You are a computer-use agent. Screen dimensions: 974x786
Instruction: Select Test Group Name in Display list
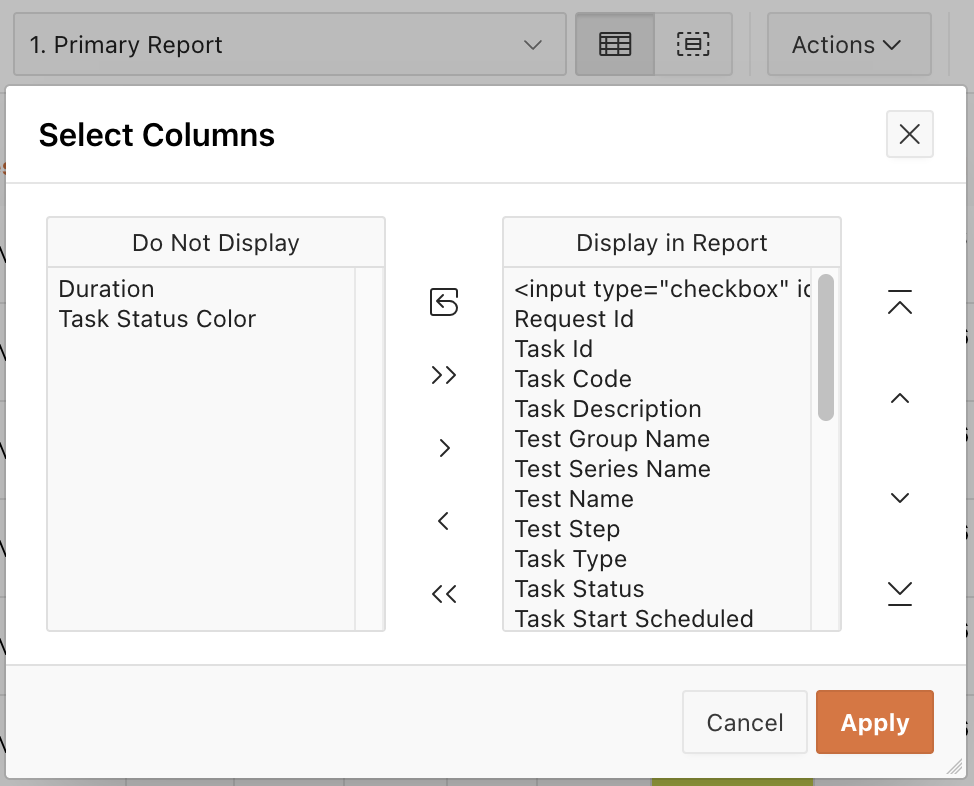click(612, 439)
